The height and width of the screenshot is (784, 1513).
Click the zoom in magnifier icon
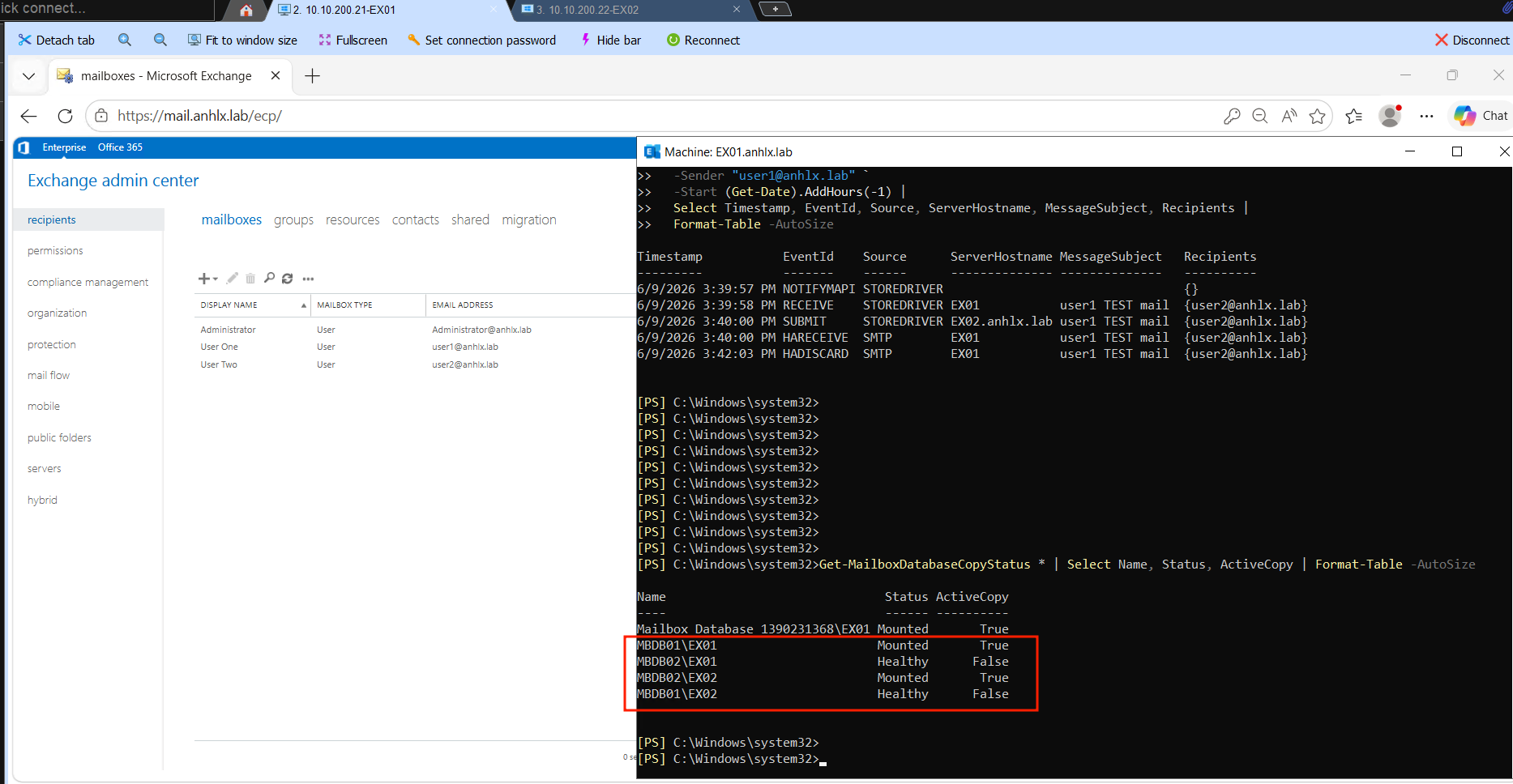tap(124, 40)
